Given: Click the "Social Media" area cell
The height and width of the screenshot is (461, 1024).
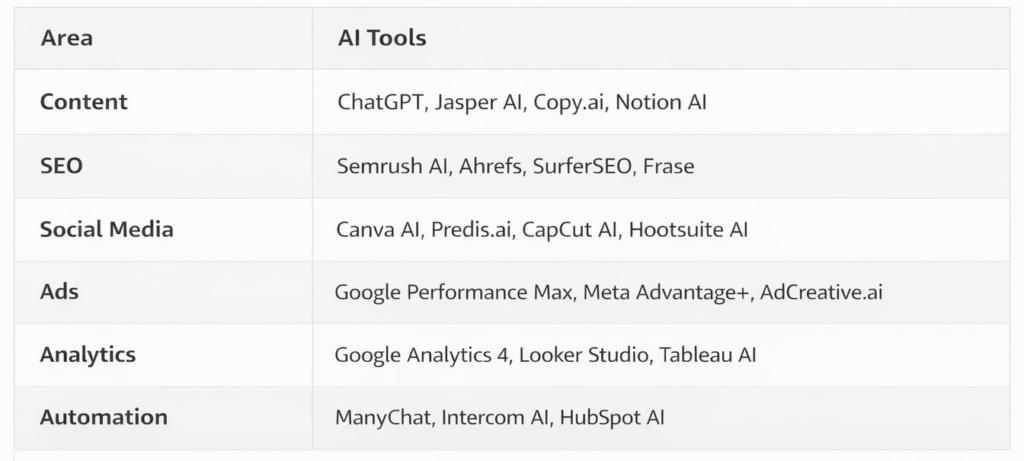Looking at the screenshot, I should pos(106,229).
